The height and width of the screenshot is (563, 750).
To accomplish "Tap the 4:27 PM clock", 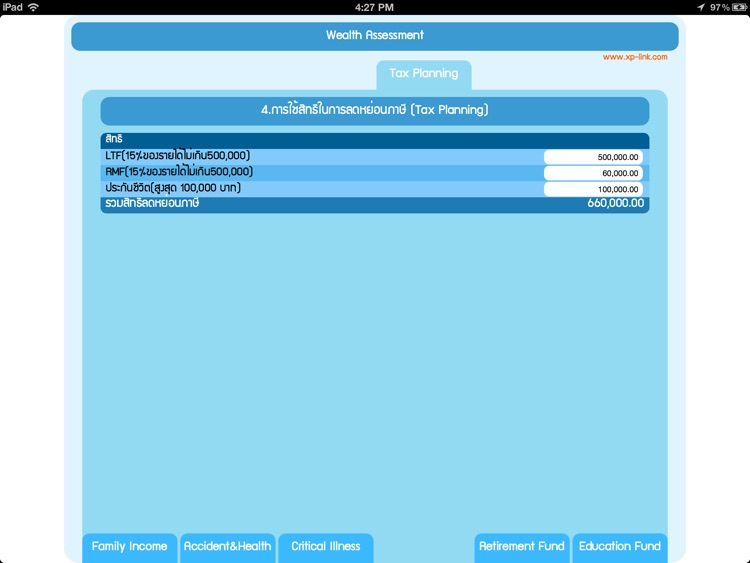I will tap(374, 7).
